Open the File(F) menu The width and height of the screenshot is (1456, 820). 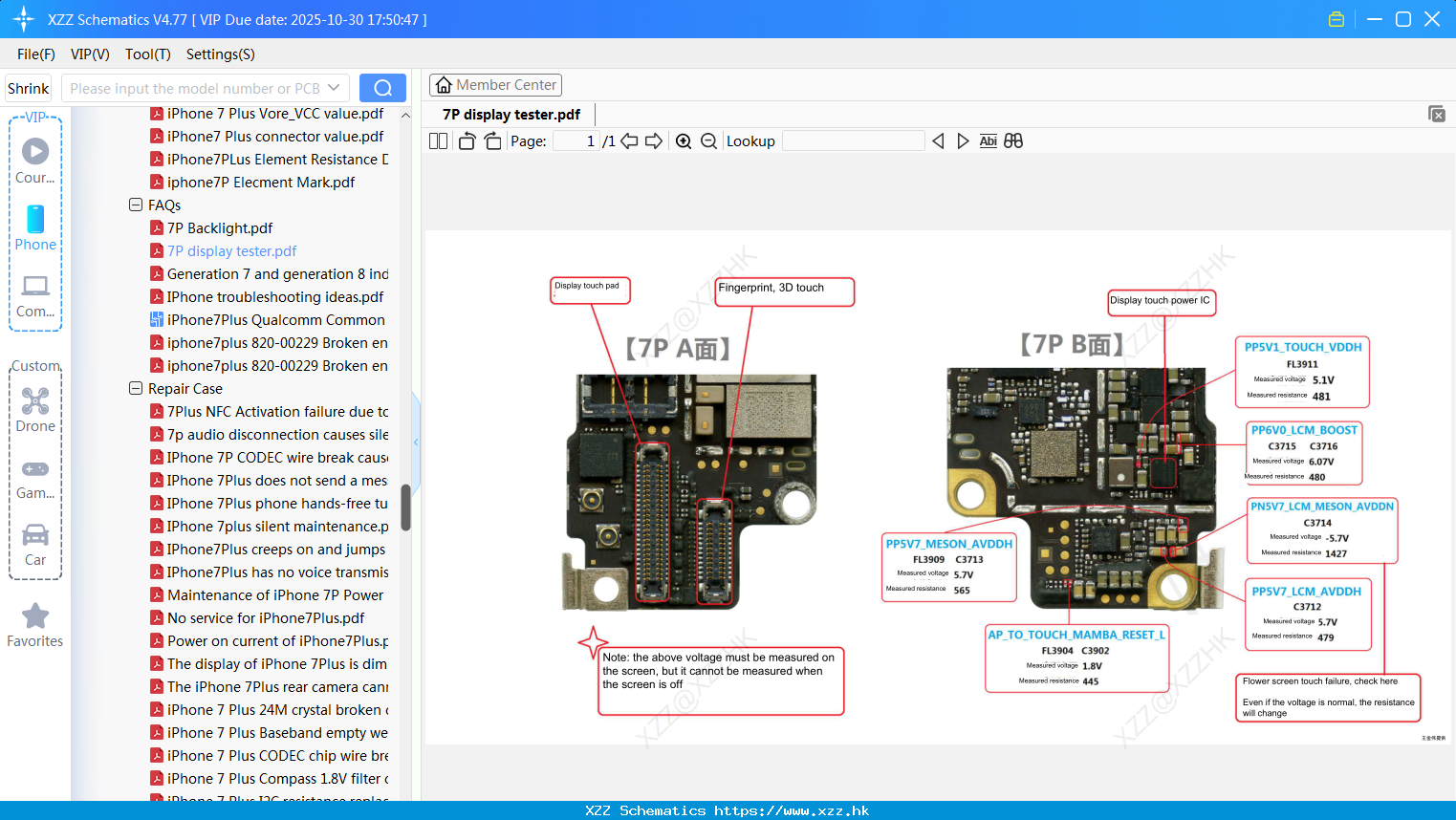pos(36,54)
